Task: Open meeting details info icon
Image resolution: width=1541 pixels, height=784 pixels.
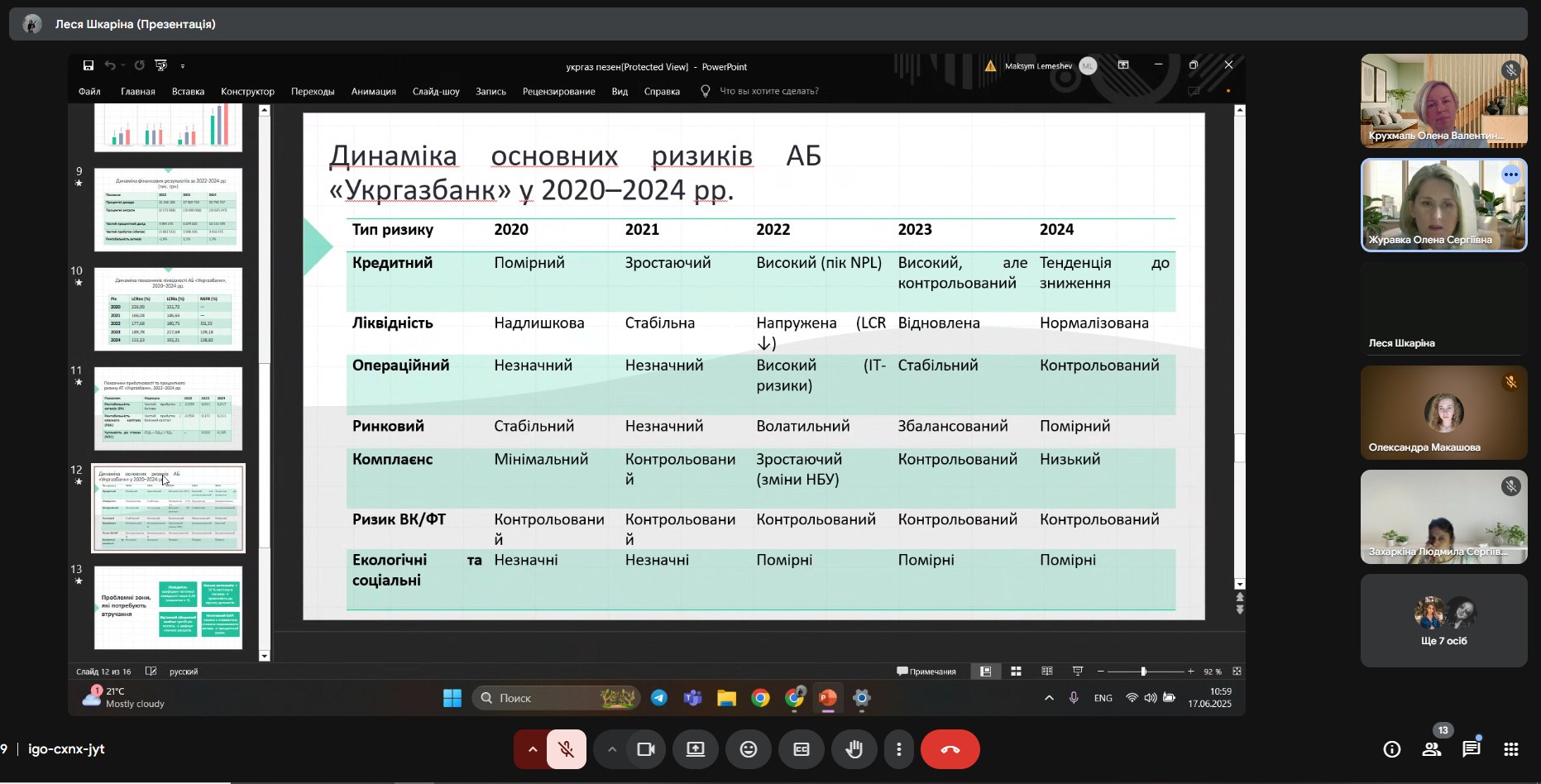Action: [1392, 749]
